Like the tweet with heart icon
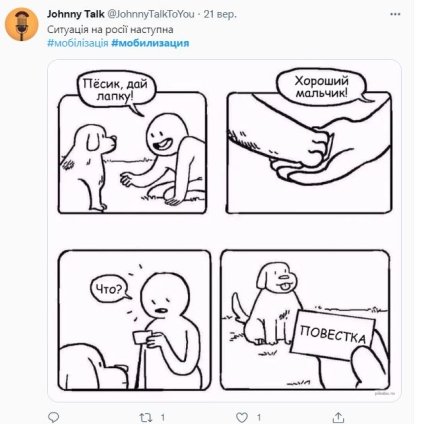Viewport: 428px width, 424px height. tap(242, 417)
